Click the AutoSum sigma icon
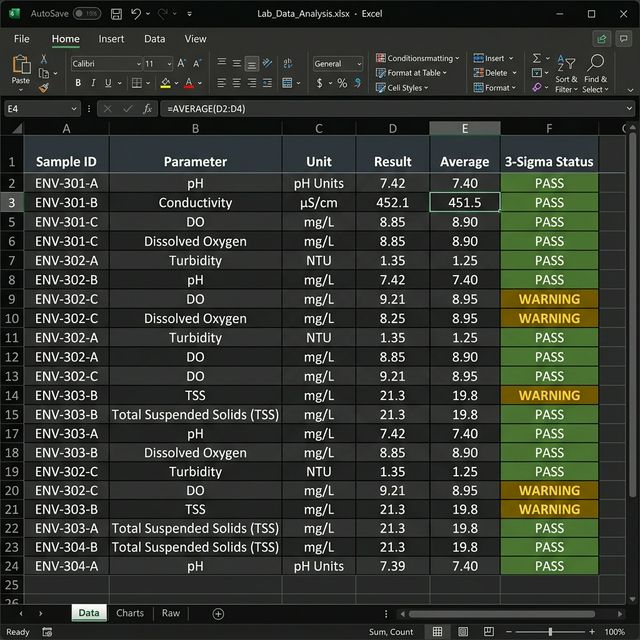Image resolution: width=640 pixels, height=640 pixels. tap(537, 58)
